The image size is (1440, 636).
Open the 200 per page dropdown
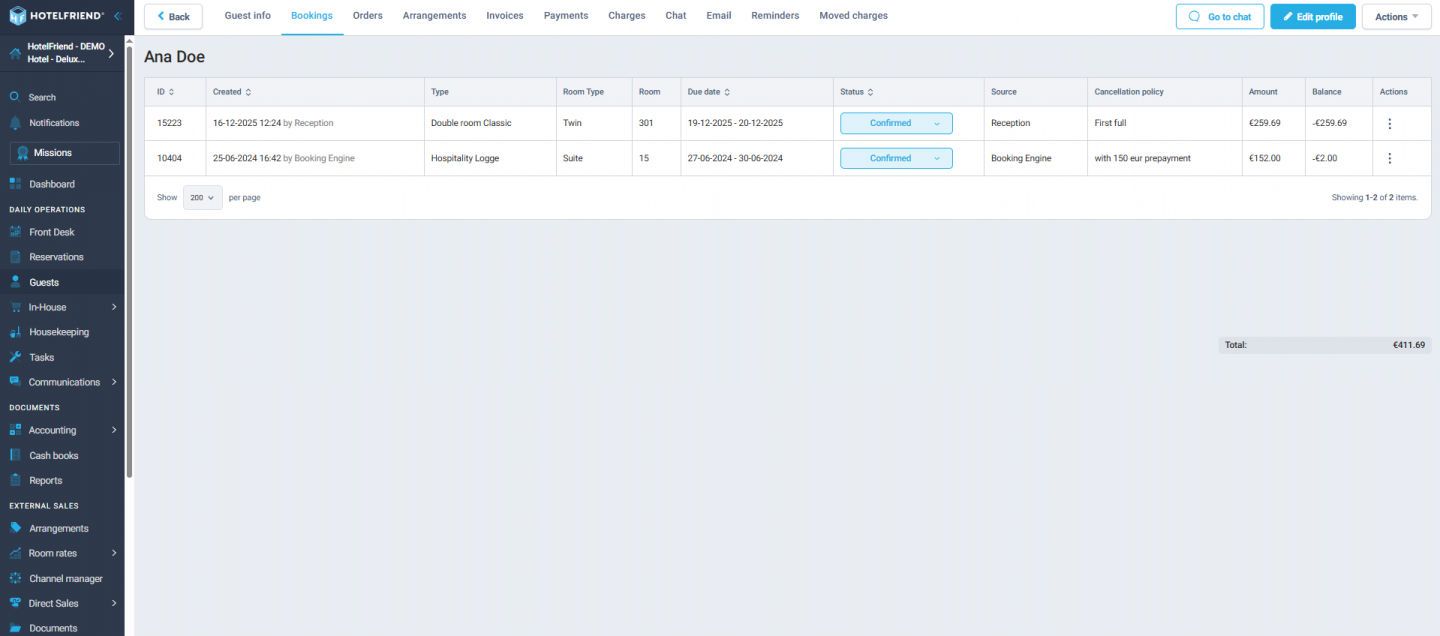[203, 198]
